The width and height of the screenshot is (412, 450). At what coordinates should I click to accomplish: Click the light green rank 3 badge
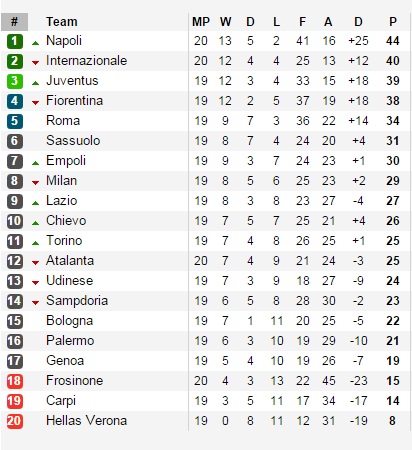[x=15, y=81]
